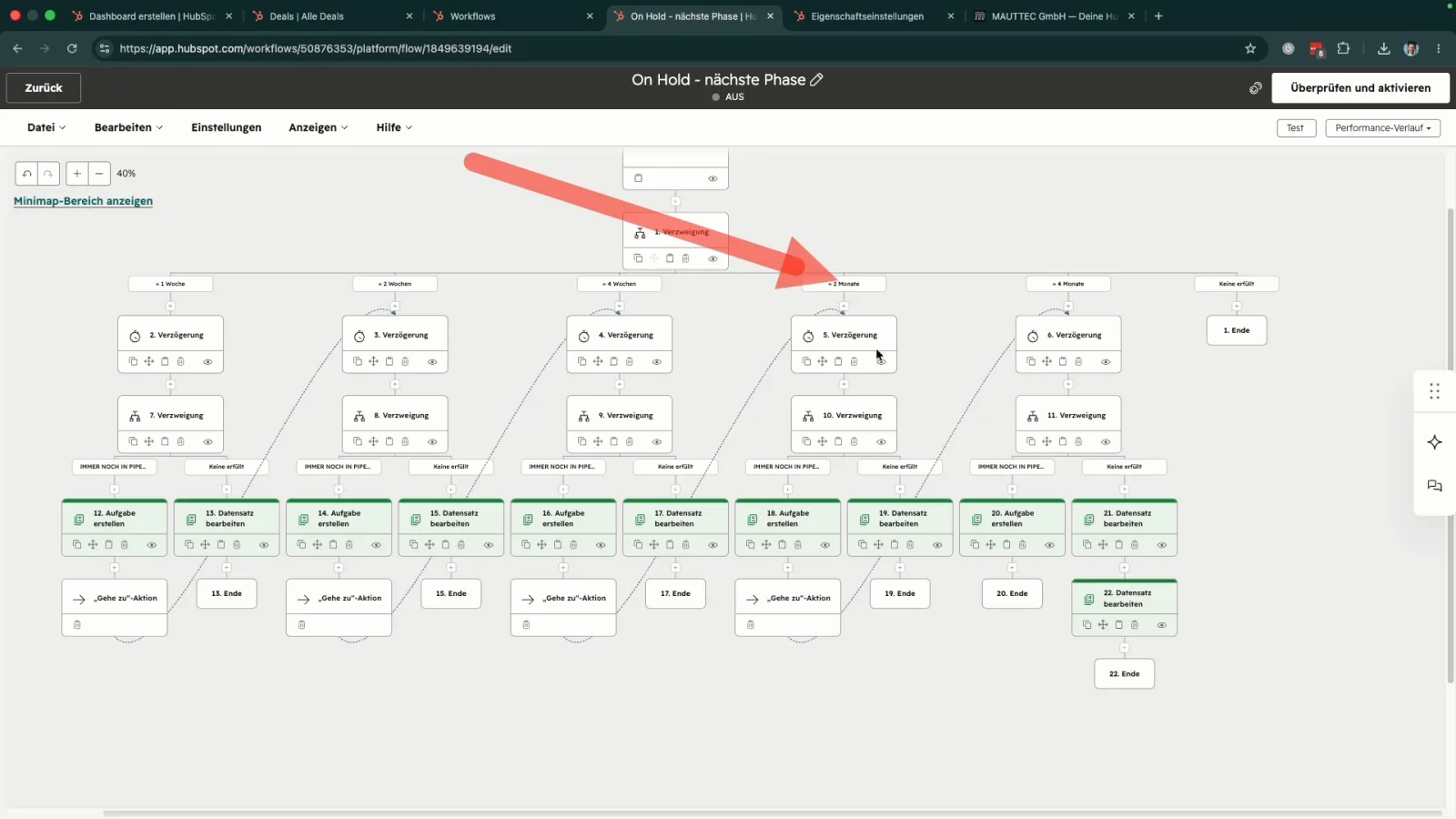Zoom in with the plus button
Image resolution: width=1456 pixels, height=819 pixels.
click(x=77, y=173)
